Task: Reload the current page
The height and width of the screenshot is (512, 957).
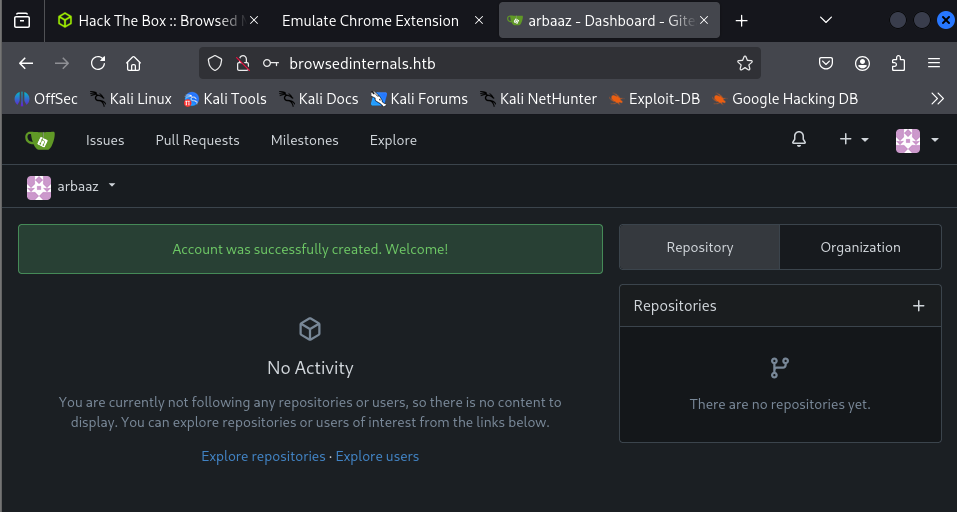Action: pyautogui.click(x=98, y=63)
